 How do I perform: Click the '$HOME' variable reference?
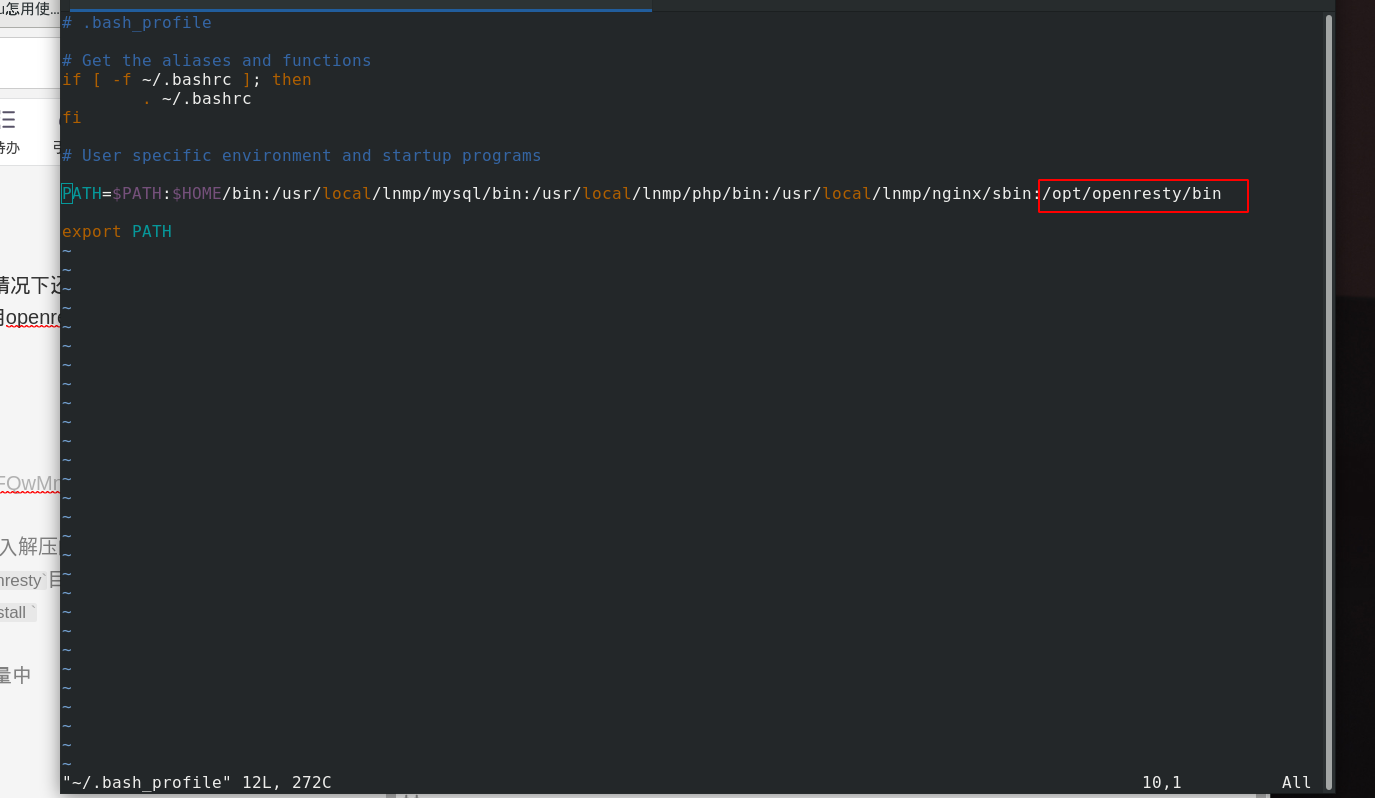click(x=197, y=193)
